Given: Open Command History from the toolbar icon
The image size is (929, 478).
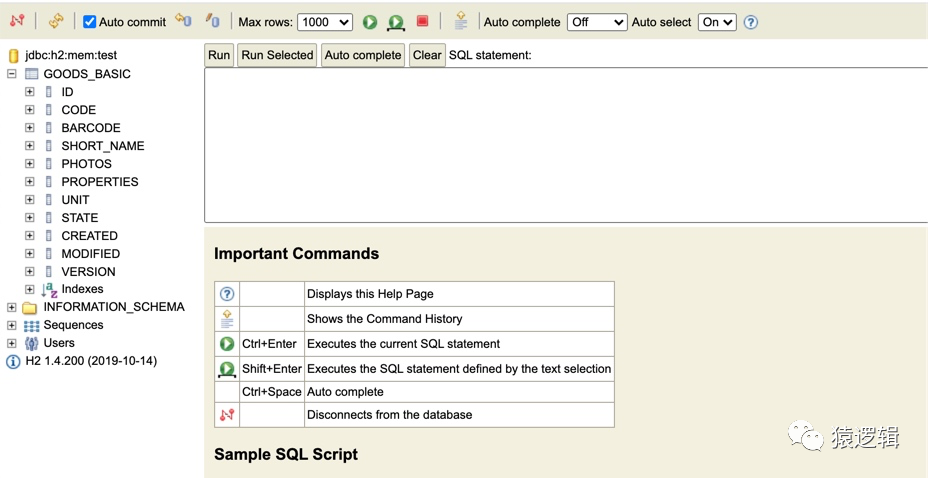Looking at the screenshot, I should click(x=460, y=21).
